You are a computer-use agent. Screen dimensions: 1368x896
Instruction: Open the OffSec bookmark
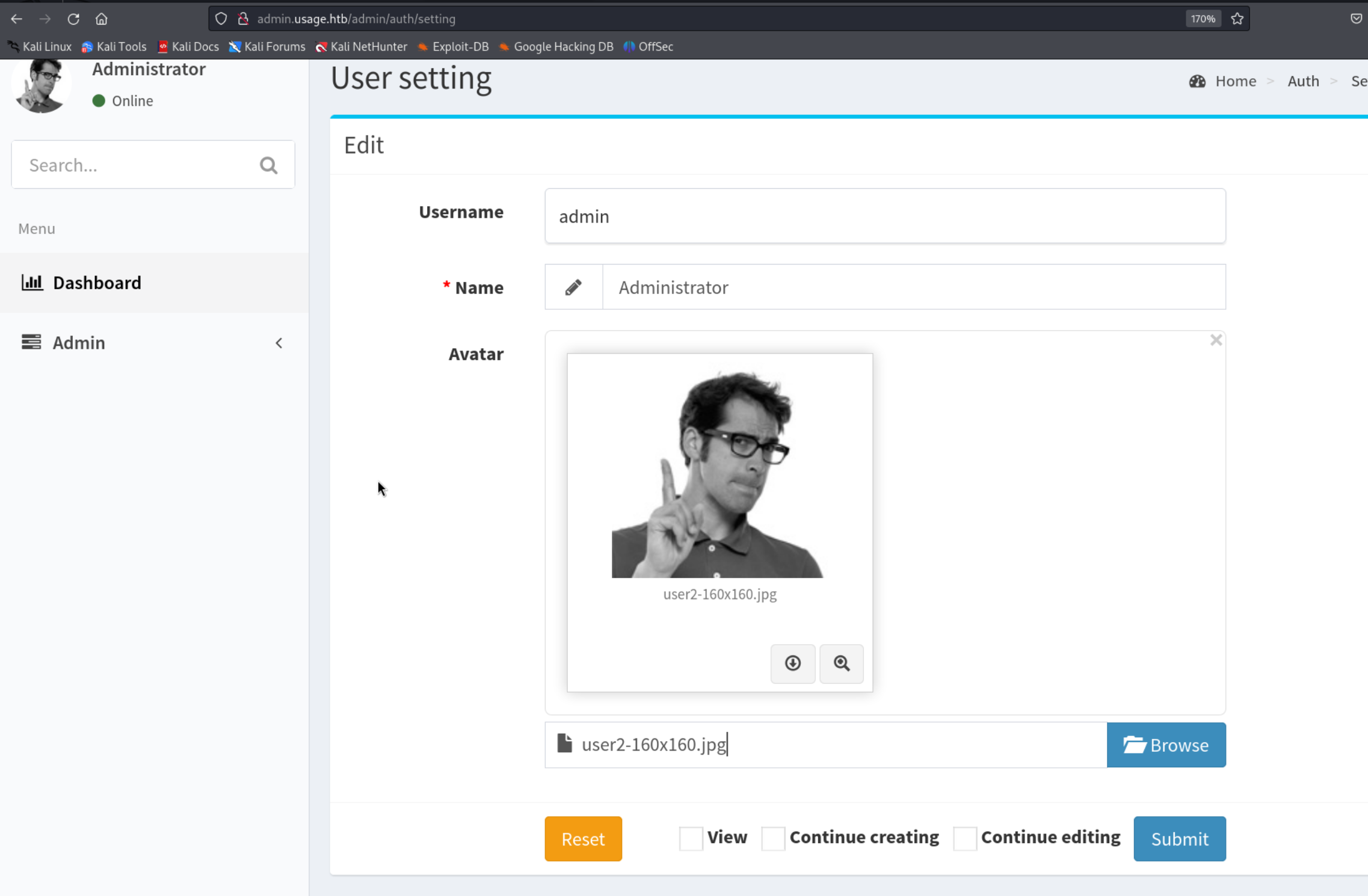pyautogui.click(x=649, y=46)
